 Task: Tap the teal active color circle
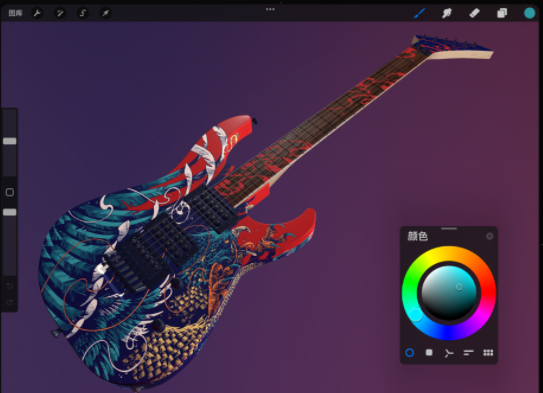tap(529, 13)
